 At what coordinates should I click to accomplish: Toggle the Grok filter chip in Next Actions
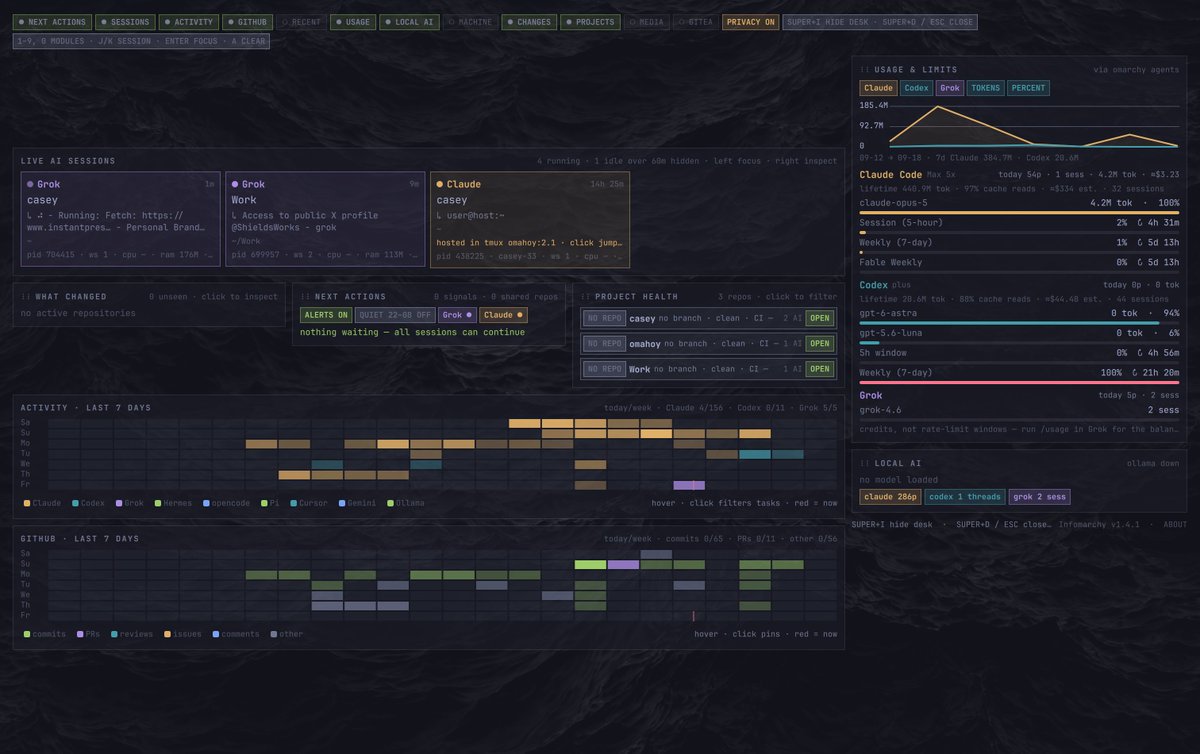[457, 315]
